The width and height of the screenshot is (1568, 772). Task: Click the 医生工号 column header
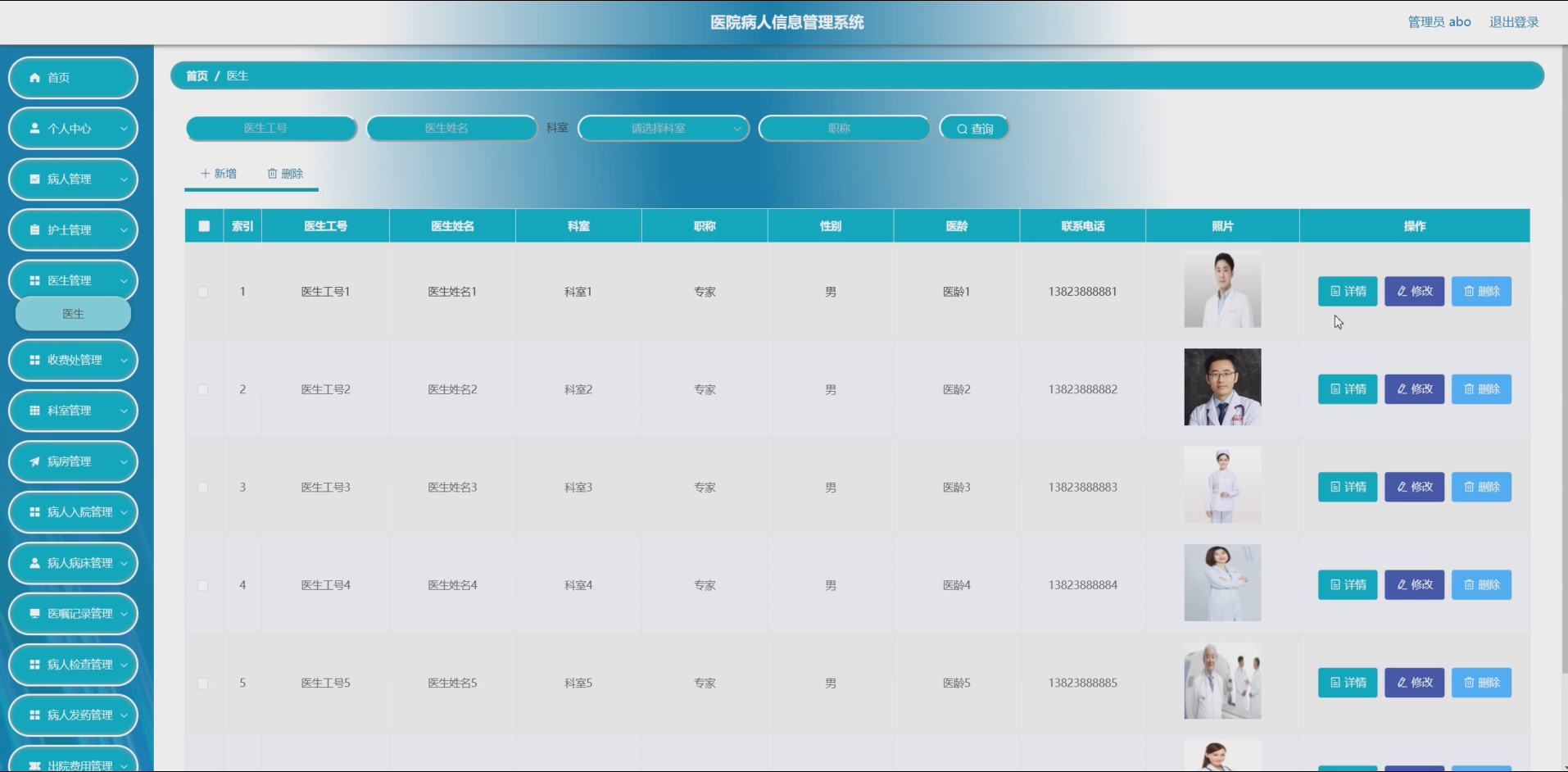tap(326, 226)
